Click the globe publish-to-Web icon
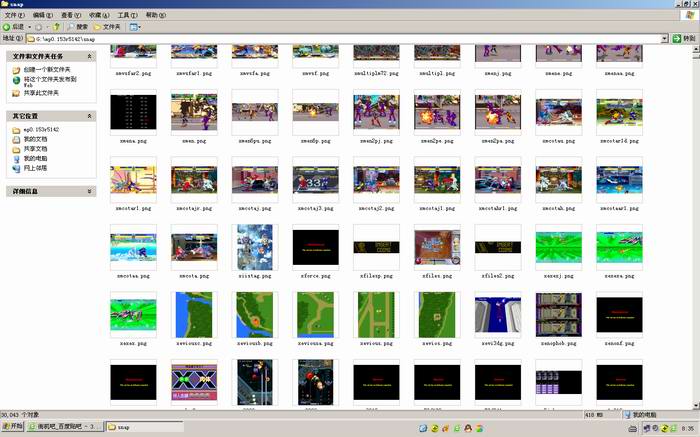This screenshot has height=437, width=700. 16,80
